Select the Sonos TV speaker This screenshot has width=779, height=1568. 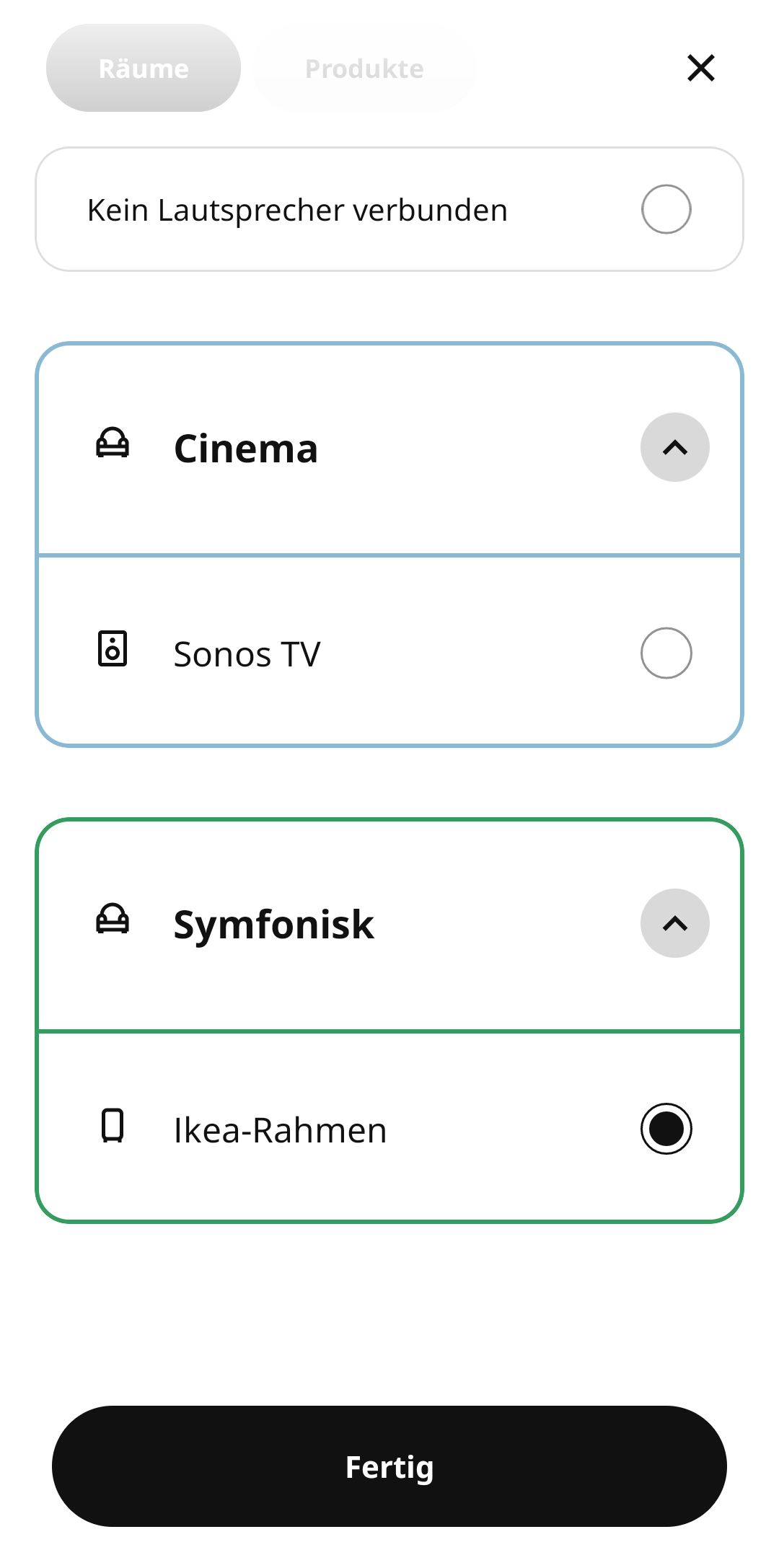(665, 651)
